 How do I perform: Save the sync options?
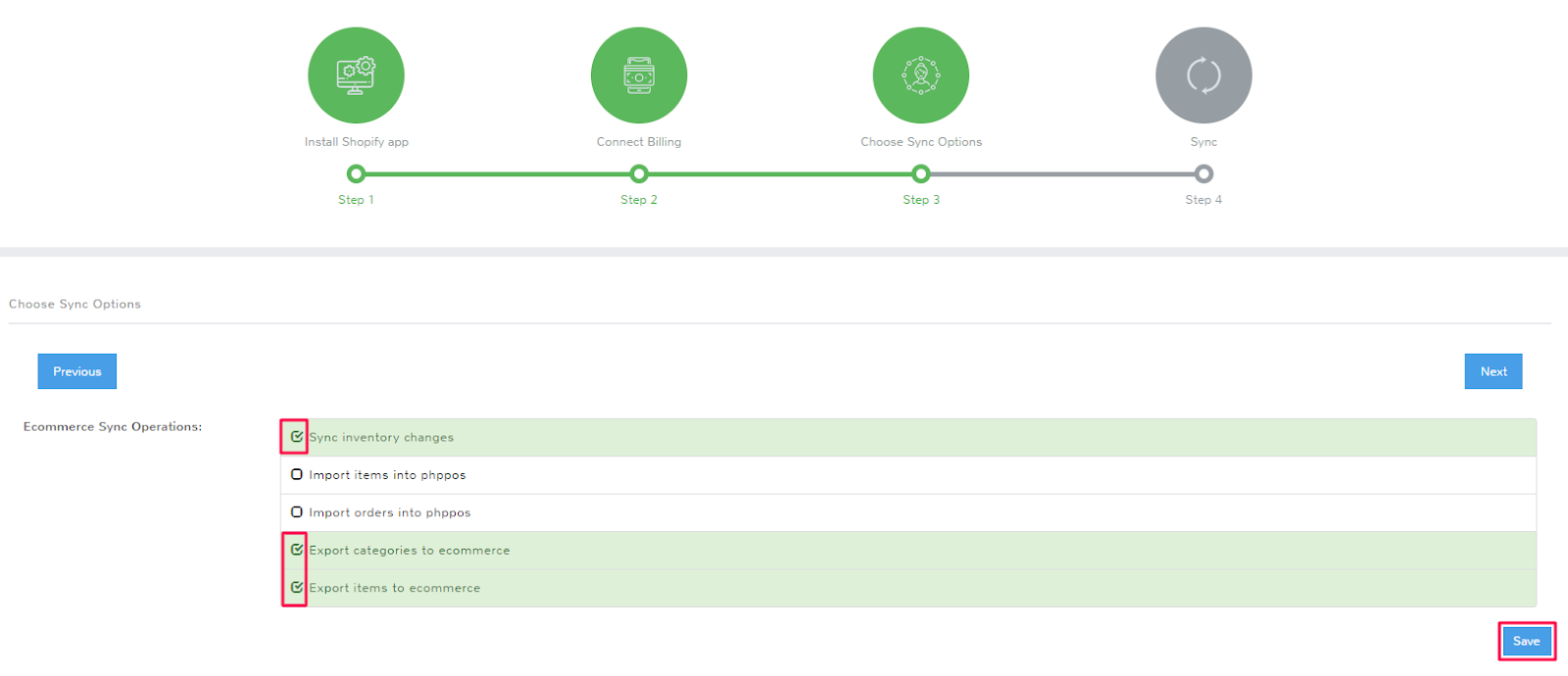coord(1526,642)
